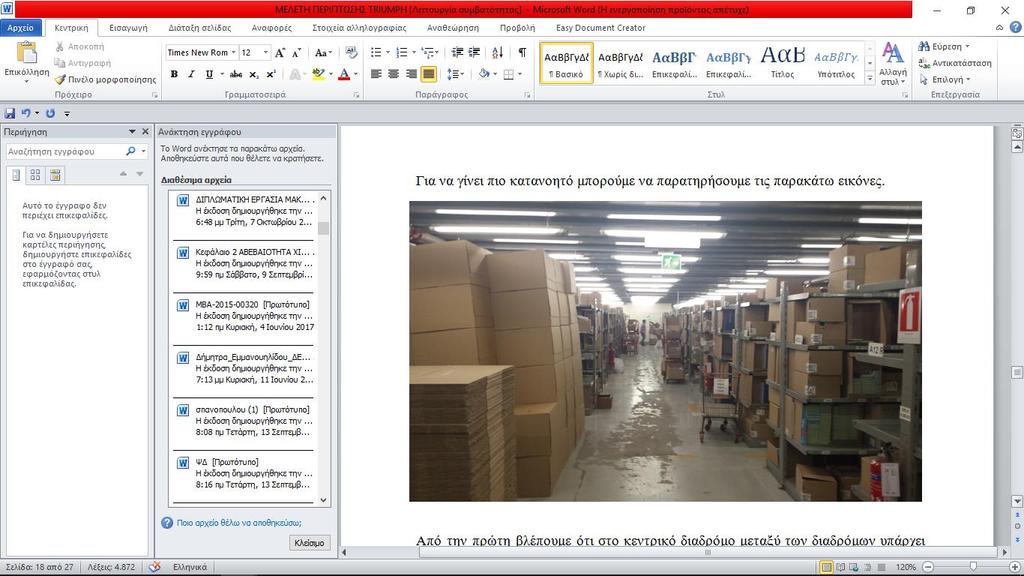The image size is (1024, 576).
Task: Redo the last action
Action: (x=50, y=113)
